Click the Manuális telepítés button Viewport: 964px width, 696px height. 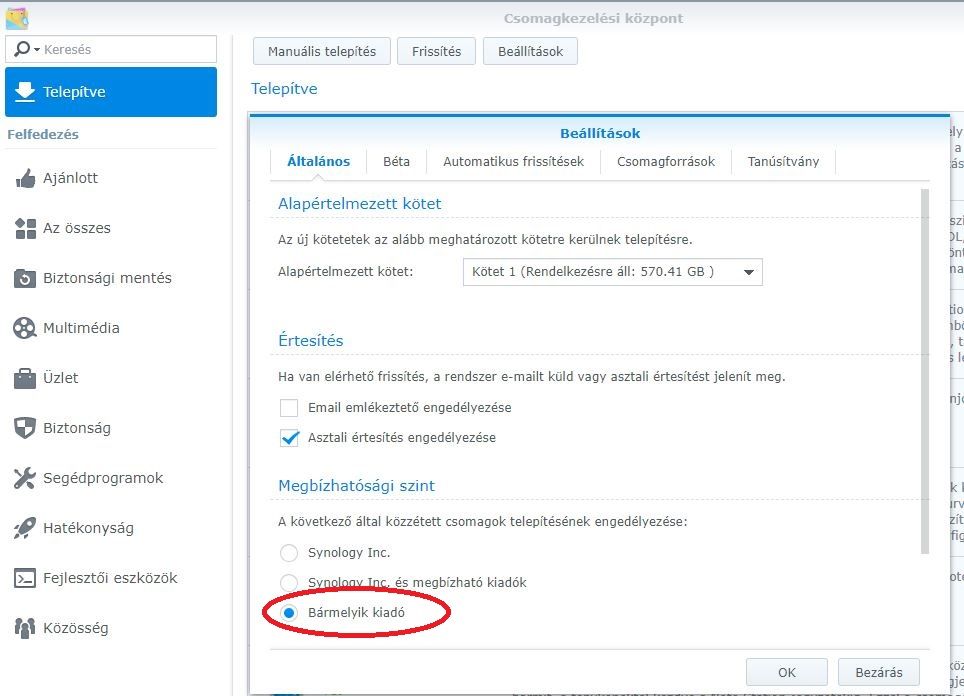[x=322, y=51]
